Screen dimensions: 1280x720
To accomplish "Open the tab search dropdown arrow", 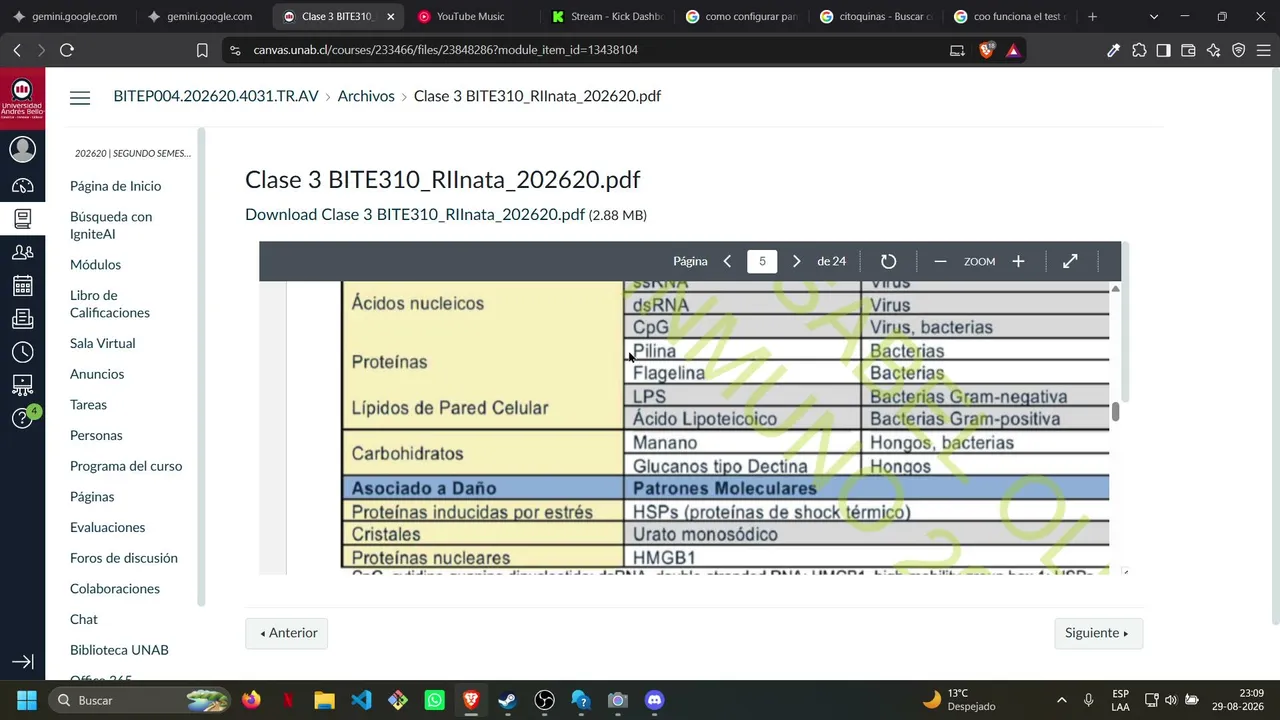I will pyautogui.click(x=1153, y=17).
